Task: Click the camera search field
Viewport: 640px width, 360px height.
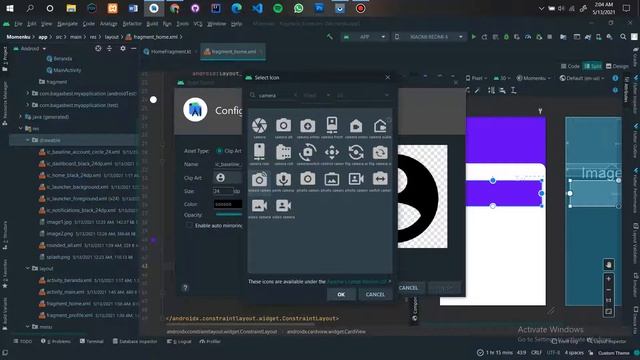Action: pos(273,95)
